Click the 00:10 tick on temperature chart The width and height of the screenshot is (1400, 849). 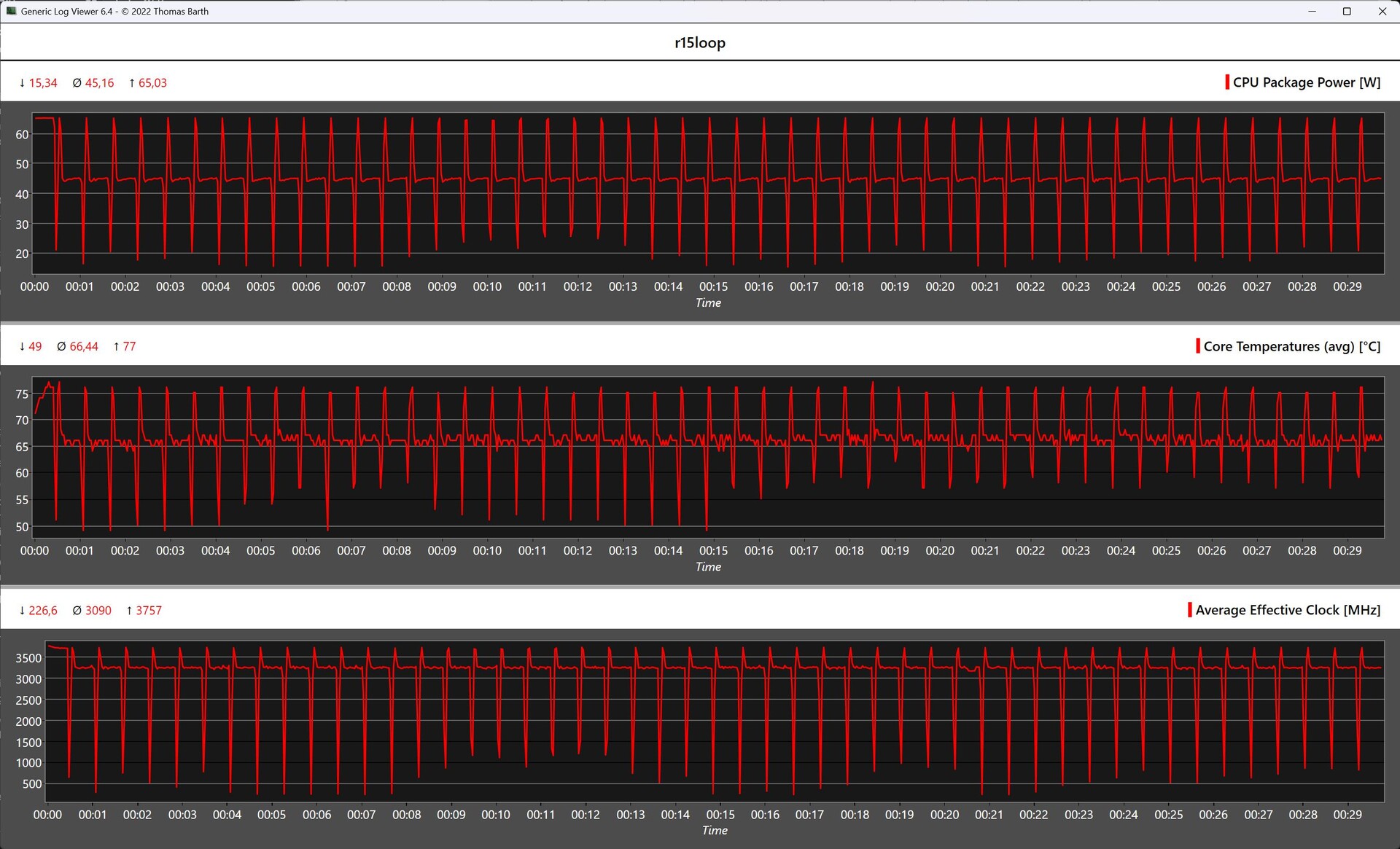[487, 551]
